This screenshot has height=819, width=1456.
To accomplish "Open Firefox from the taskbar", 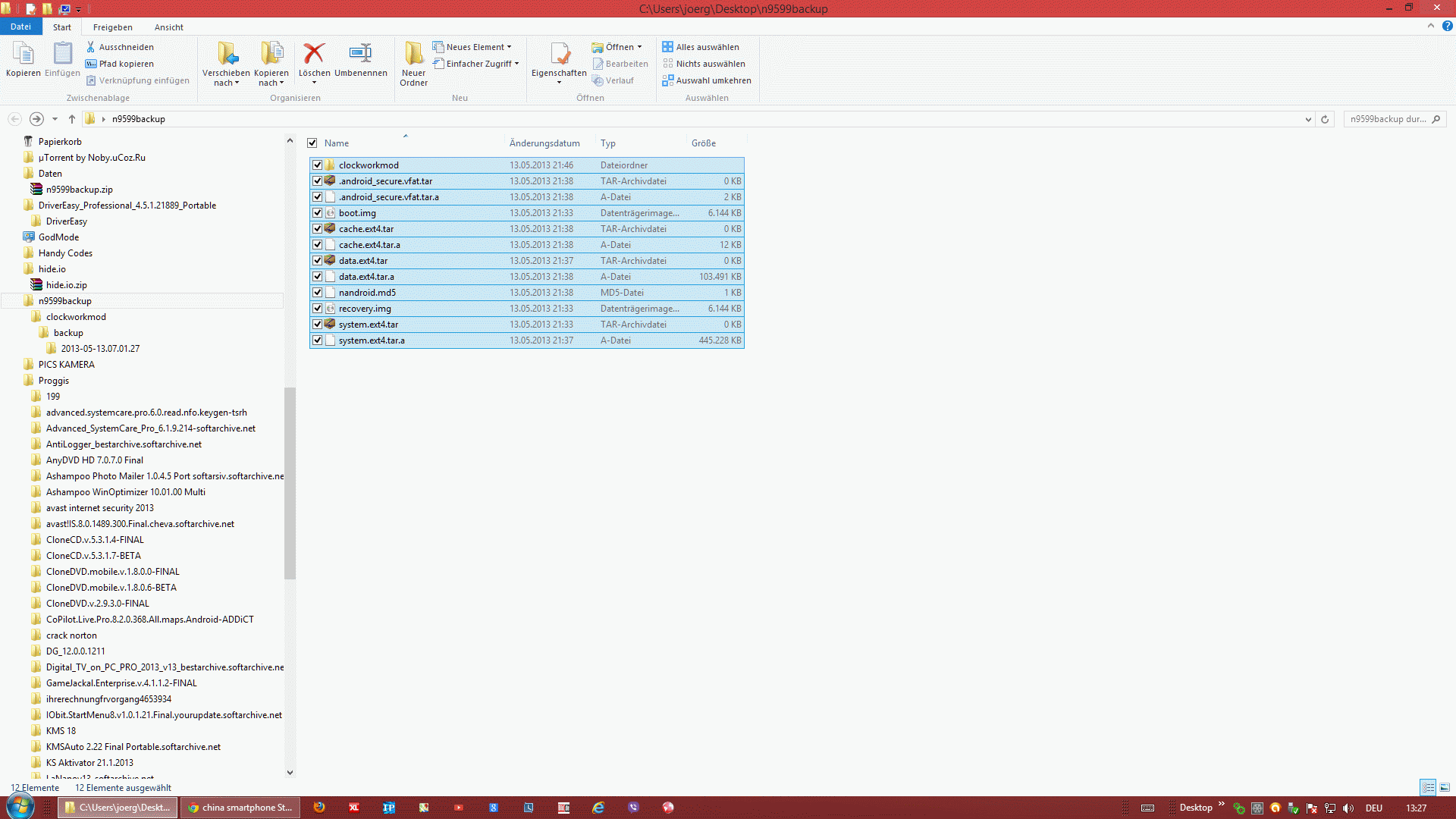I will click(319, 808).
